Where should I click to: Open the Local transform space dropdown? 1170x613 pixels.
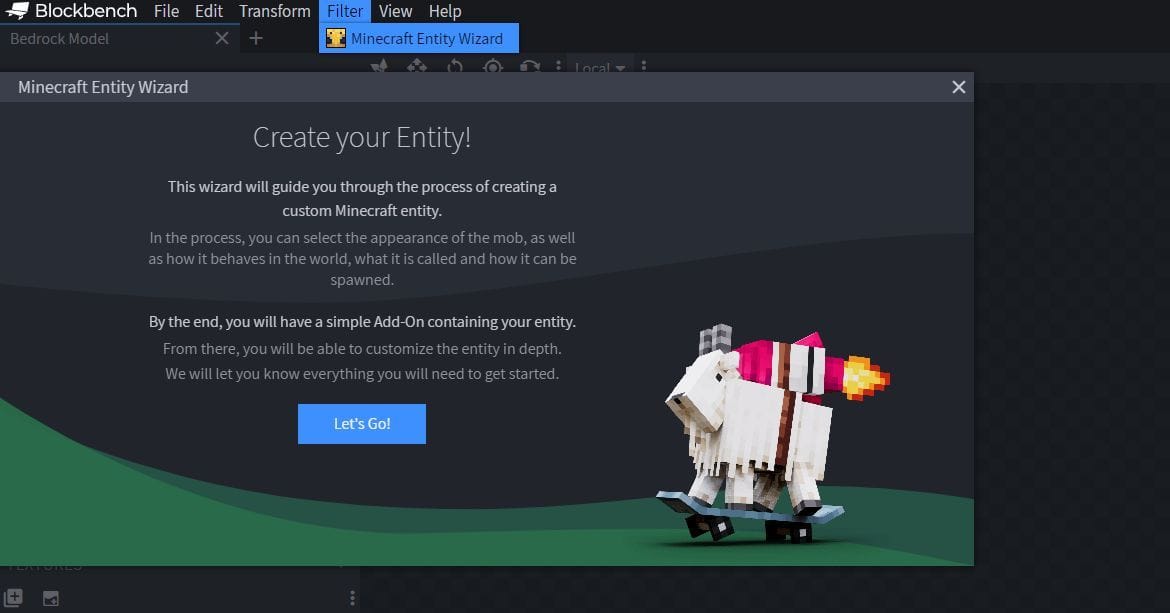point(598,67)
